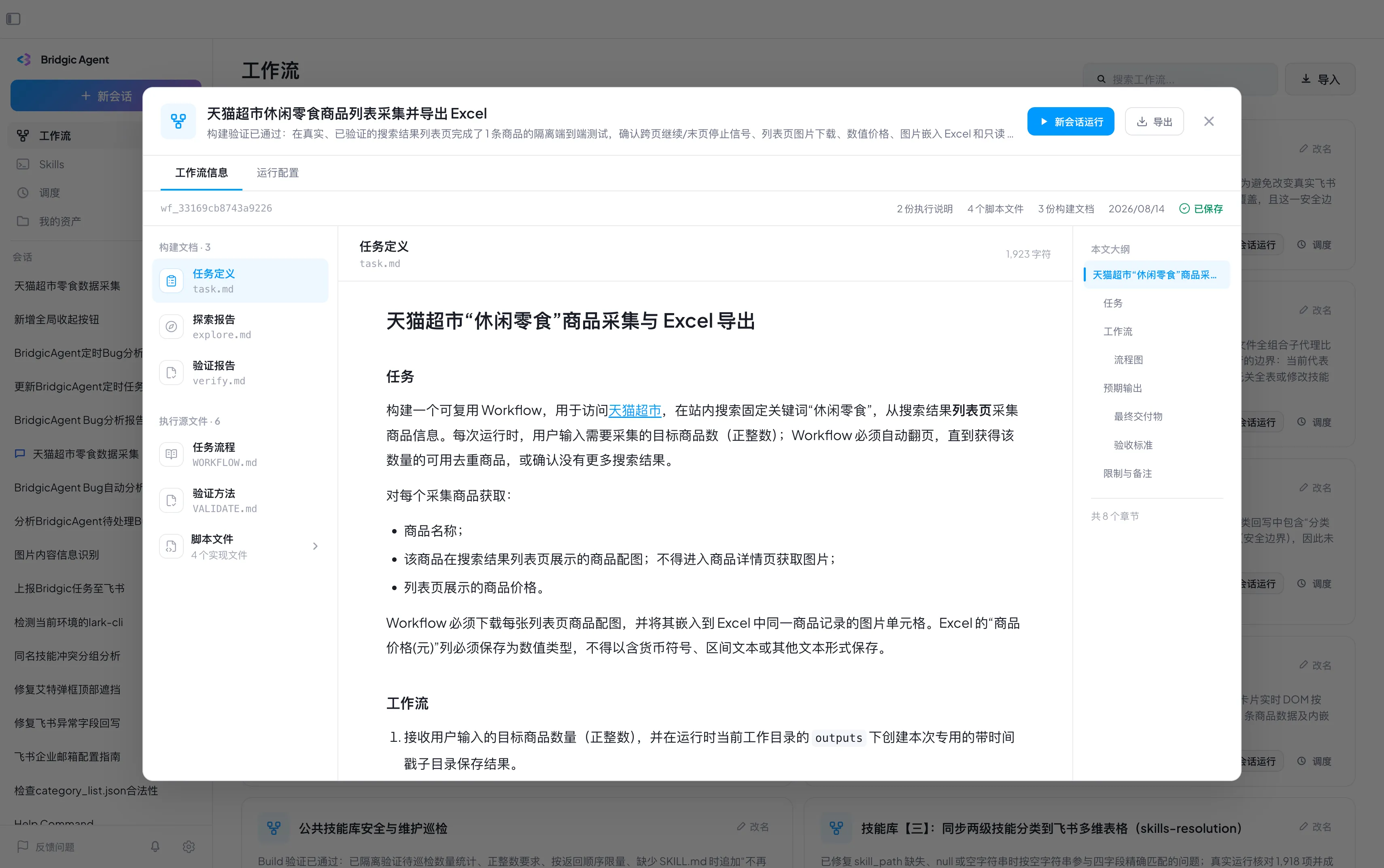Viewport: 1384px width, 868px height.
Task: Open settings gear icon in sidebar
Action: (x=188, y=846)
